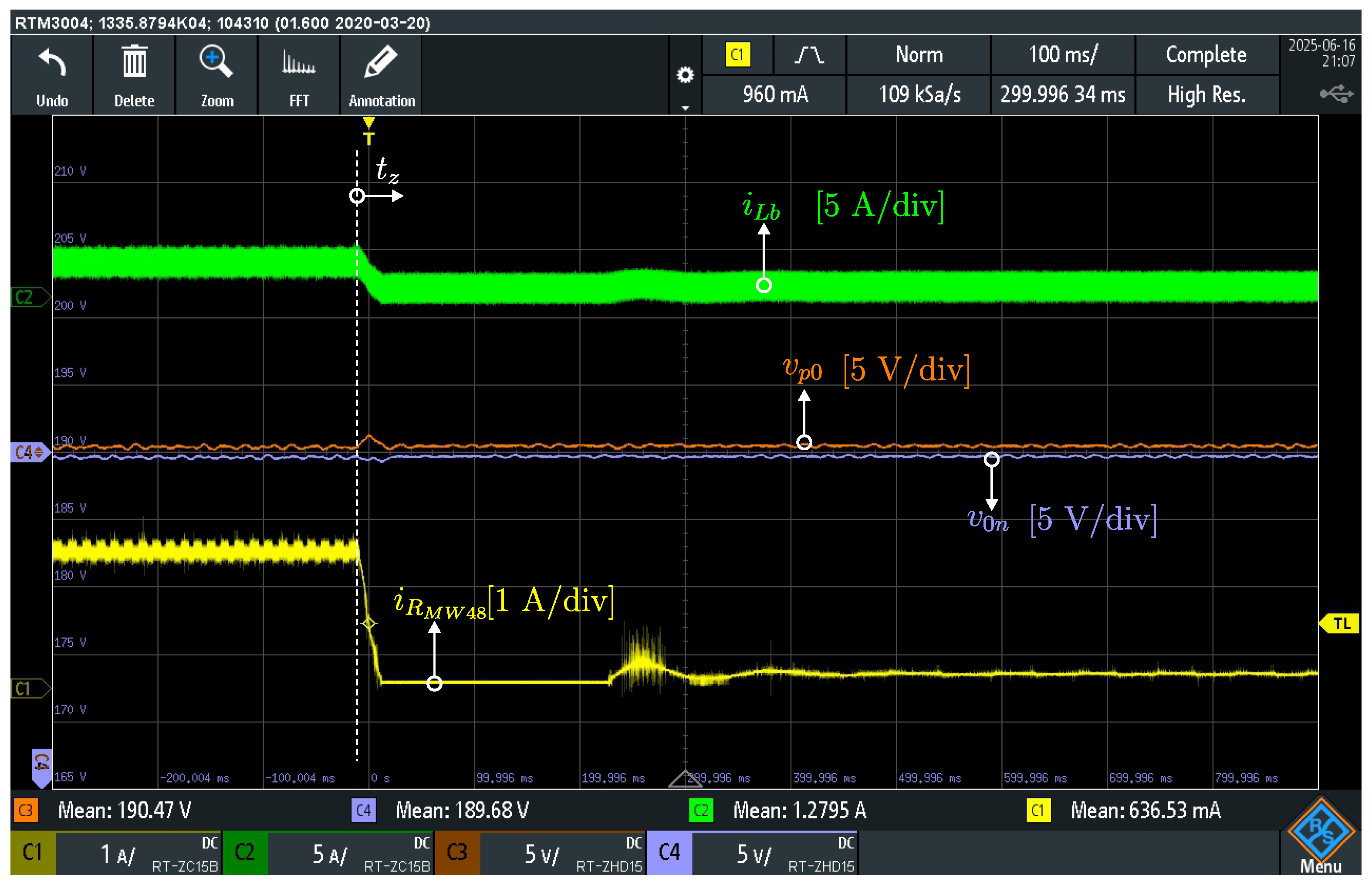Click the 960 mA trigger level field

pyautogui.click(x=775, y=94)
